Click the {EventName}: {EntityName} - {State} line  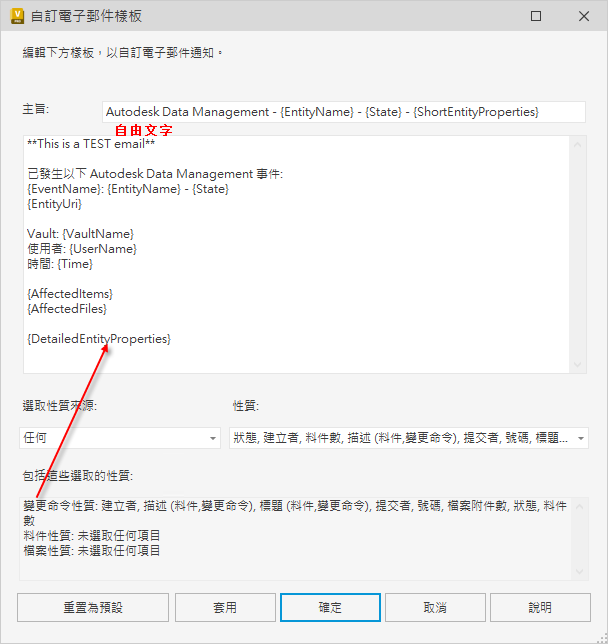point(128,189)
